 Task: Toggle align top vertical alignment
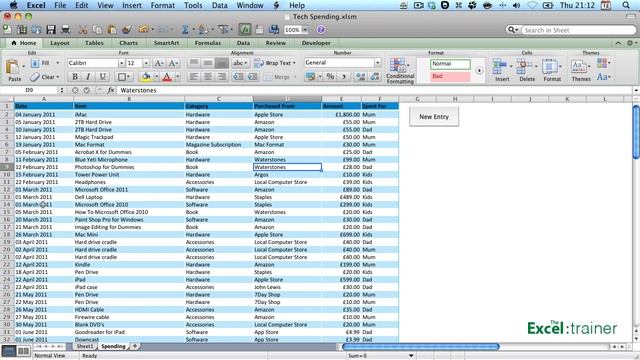pyautogui.click(x=194, y=63)
